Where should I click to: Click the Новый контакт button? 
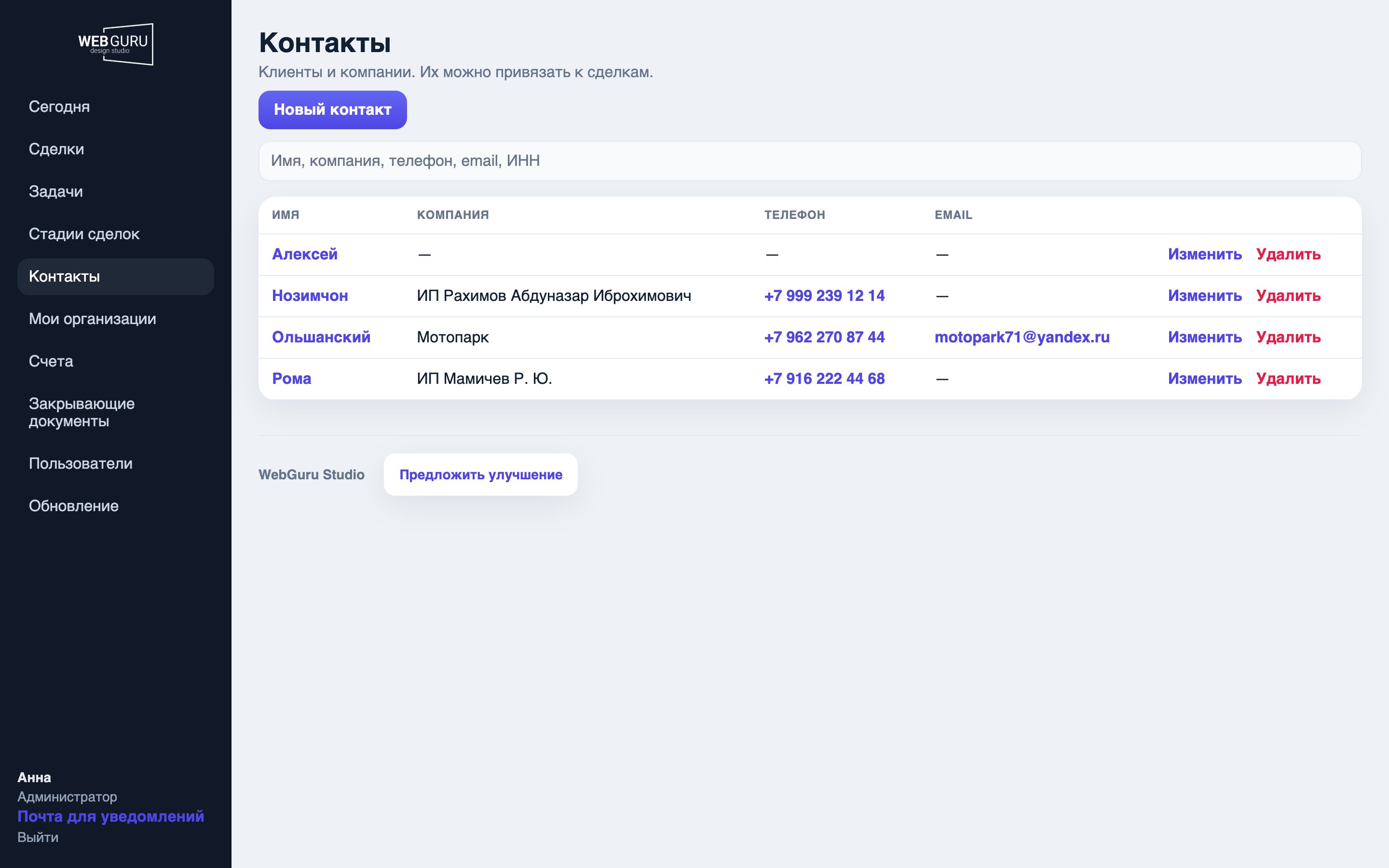tap(332, 109)
